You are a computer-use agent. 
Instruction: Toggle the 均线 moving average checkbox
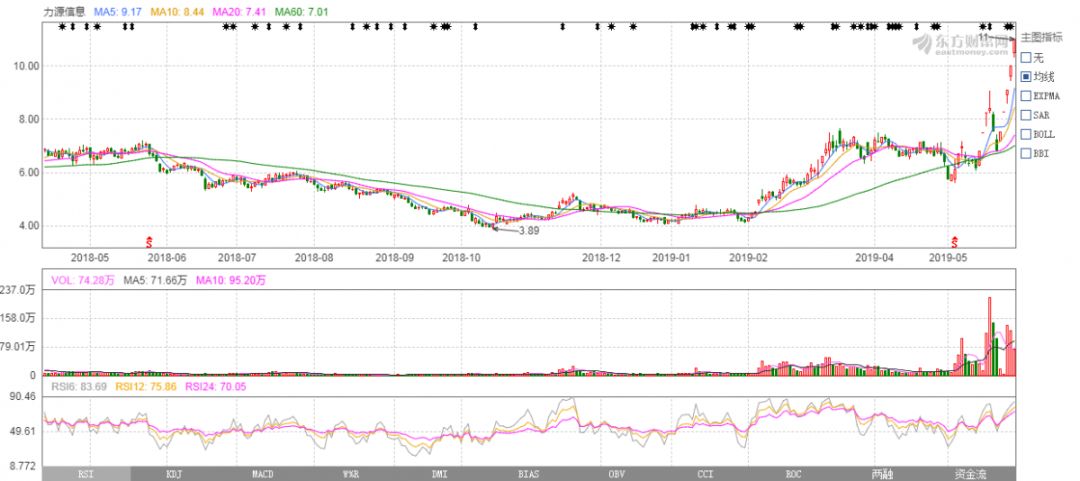point(1026,77)
